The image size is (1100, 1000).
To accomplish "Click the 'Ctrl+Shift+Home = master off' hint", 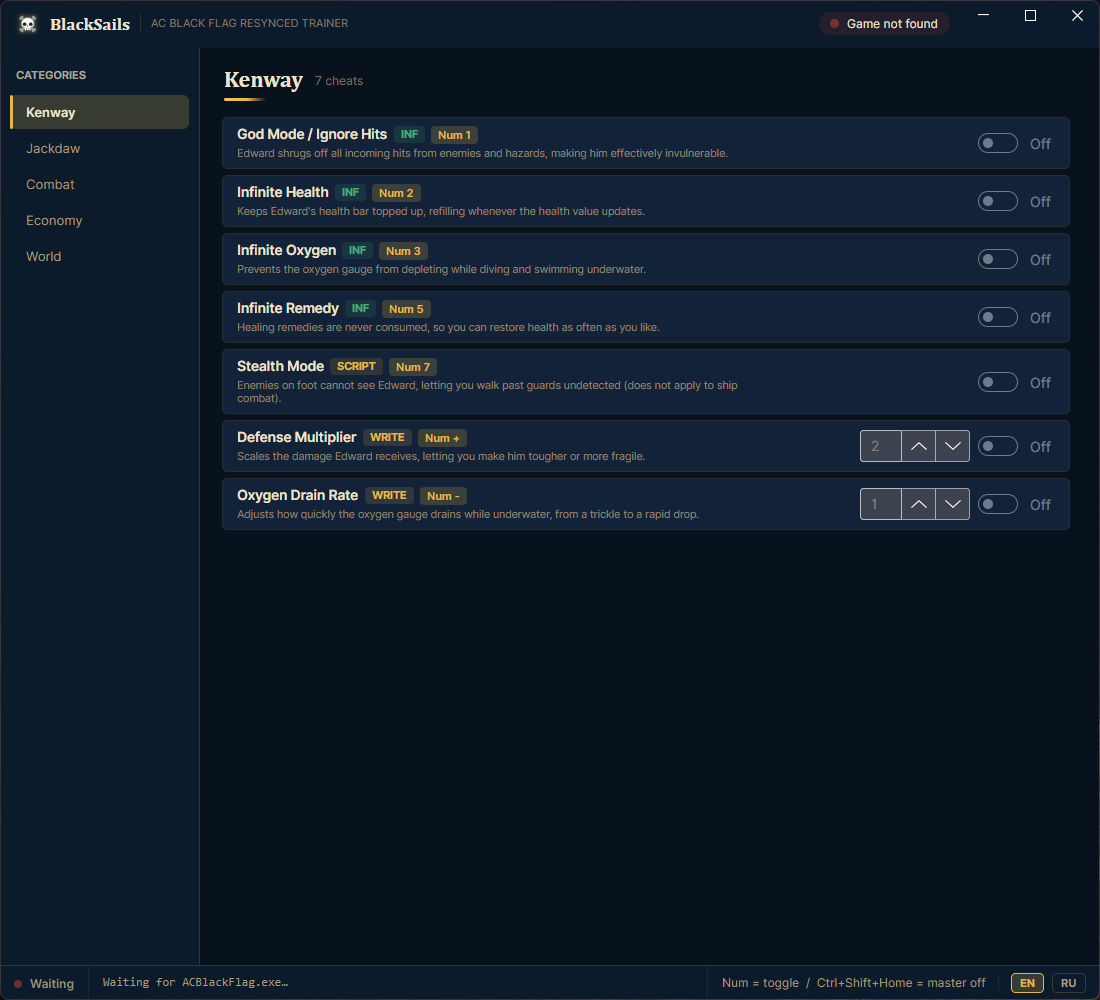I will click(x=901, y=982).
